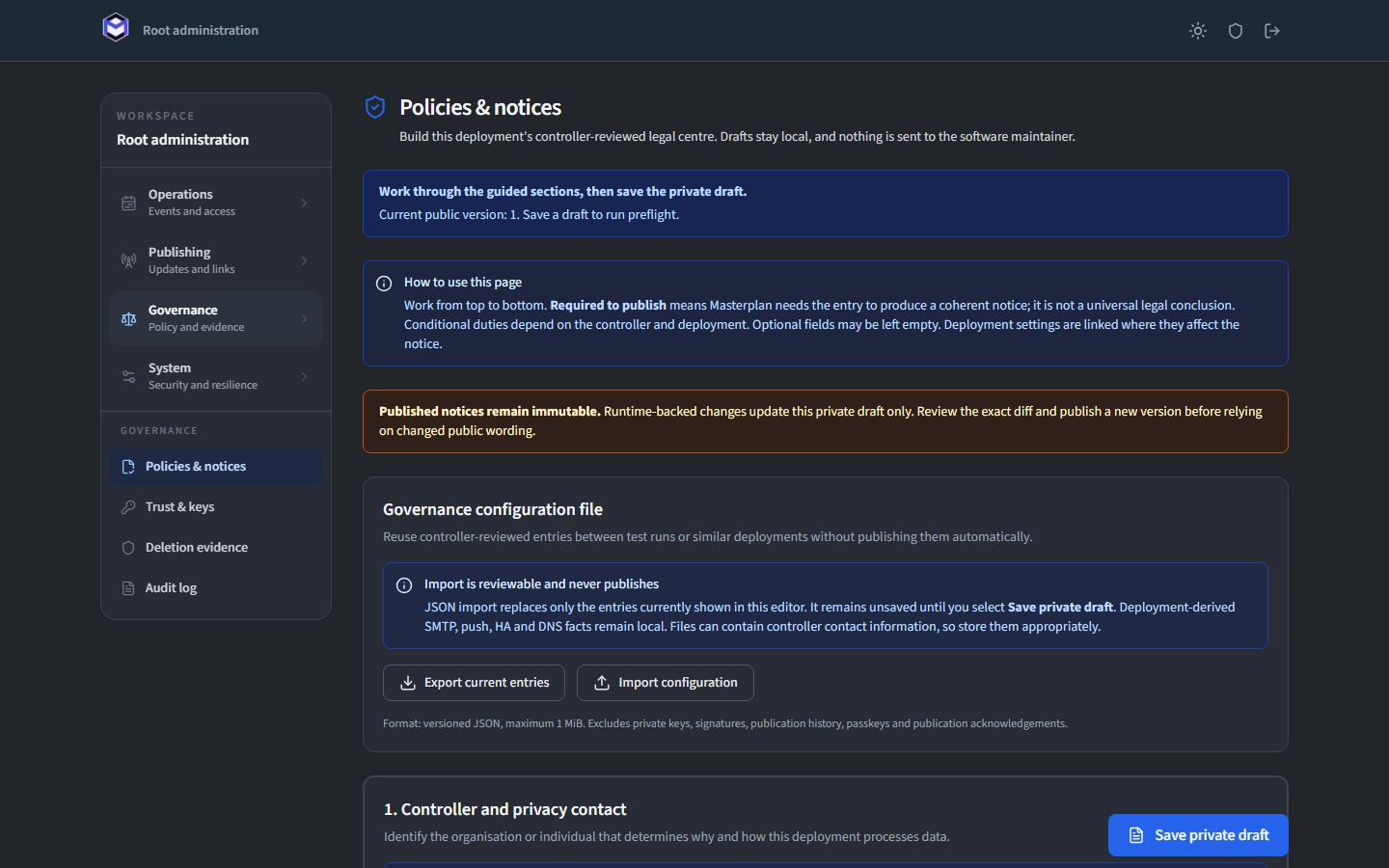Save the private draft
Image resolution: width=1389 pixels, height=868 pixels.
pyautogui.click(x=1198, y=835)
